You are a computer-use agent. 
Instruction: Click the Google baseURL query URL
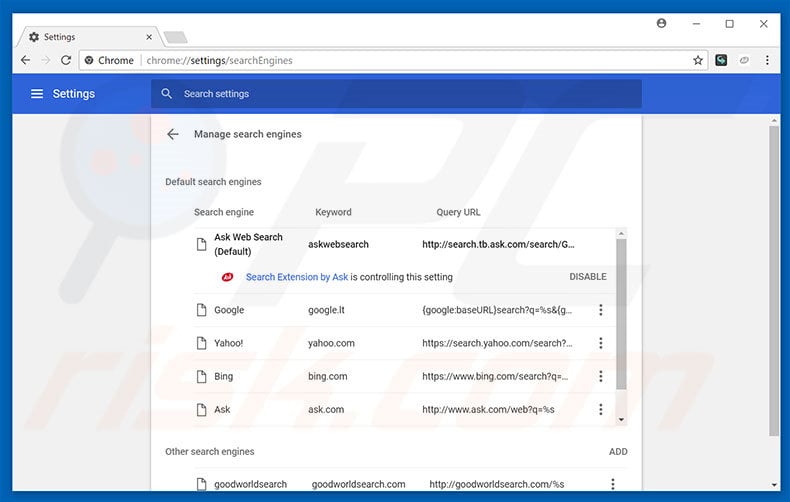(497, 310)
